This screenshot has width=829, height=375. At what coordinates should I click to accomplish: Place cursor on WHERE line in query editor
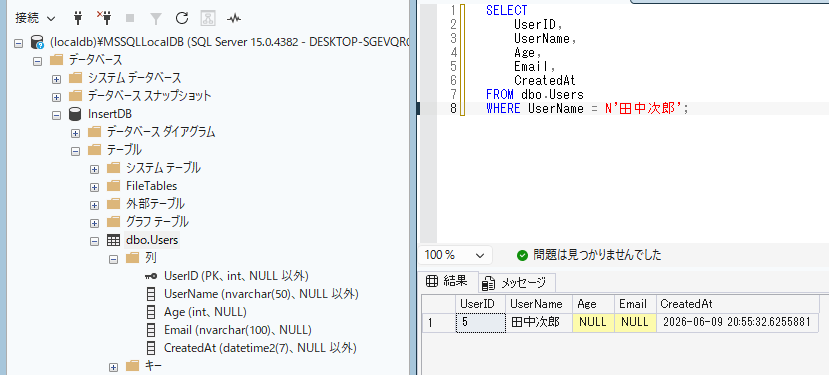pyautogui.click(x=588, y=108)
